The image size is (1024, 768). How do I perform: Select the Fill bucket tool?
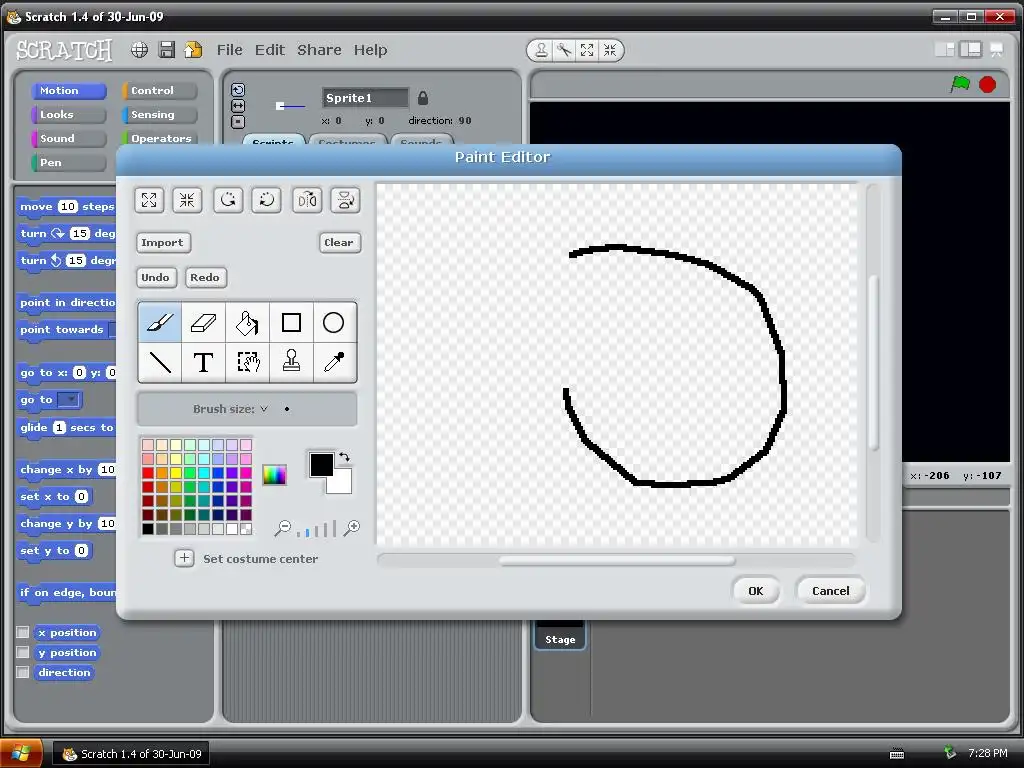[x=247, y=322]
